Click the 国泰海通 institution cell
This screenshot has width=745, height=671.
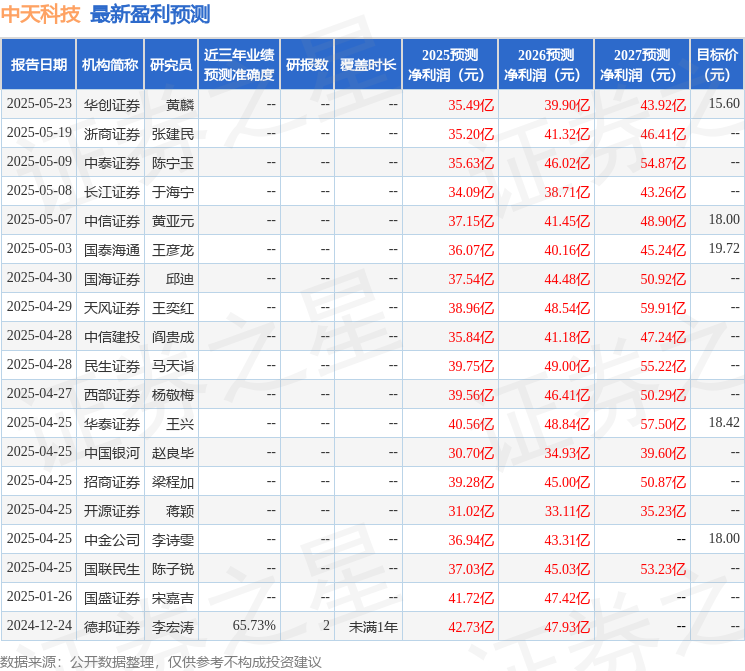pyautogui.click(x=112, y=250)
